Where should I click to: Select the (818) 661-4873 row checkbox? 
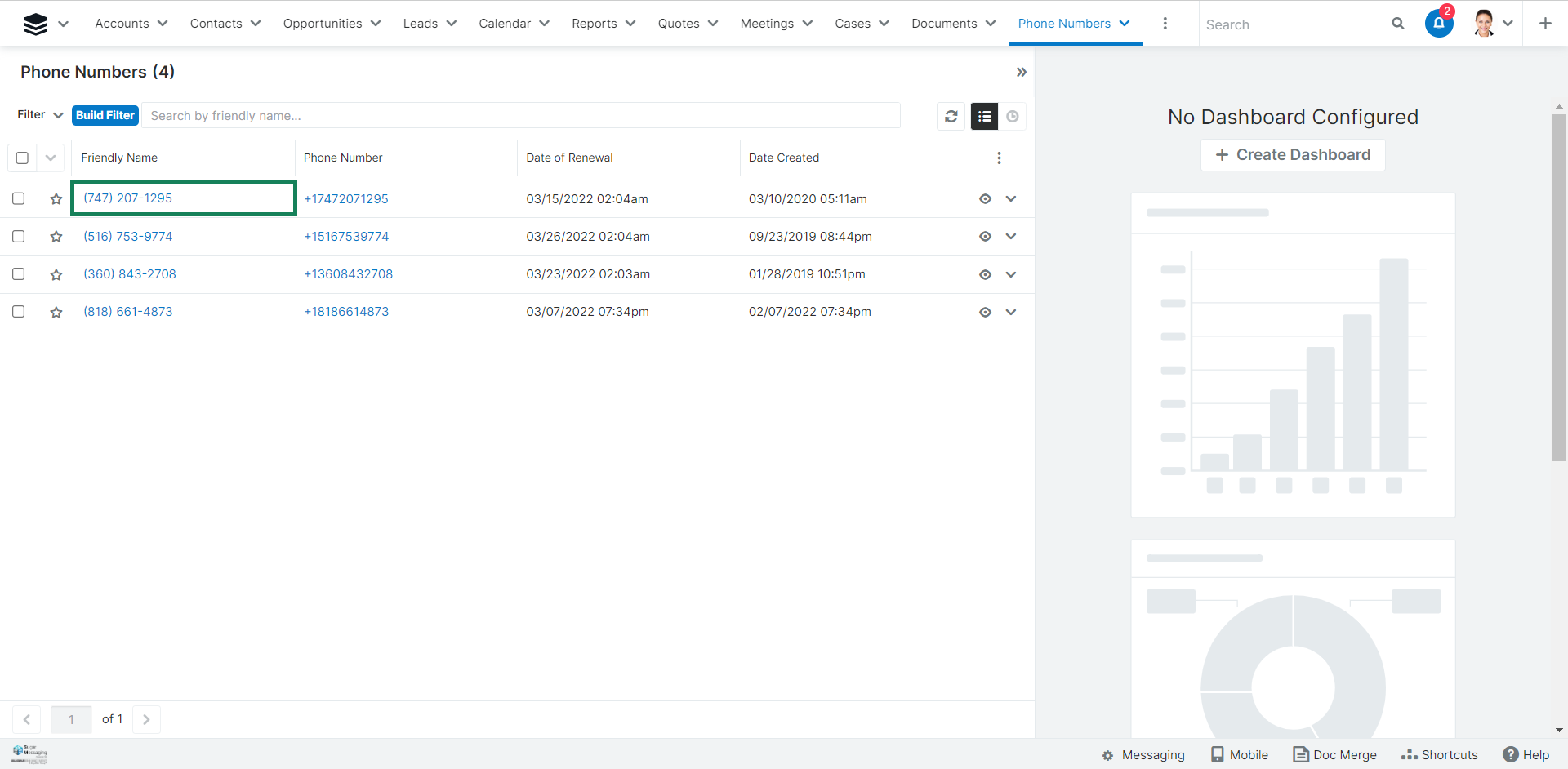(x=19, y=312)
